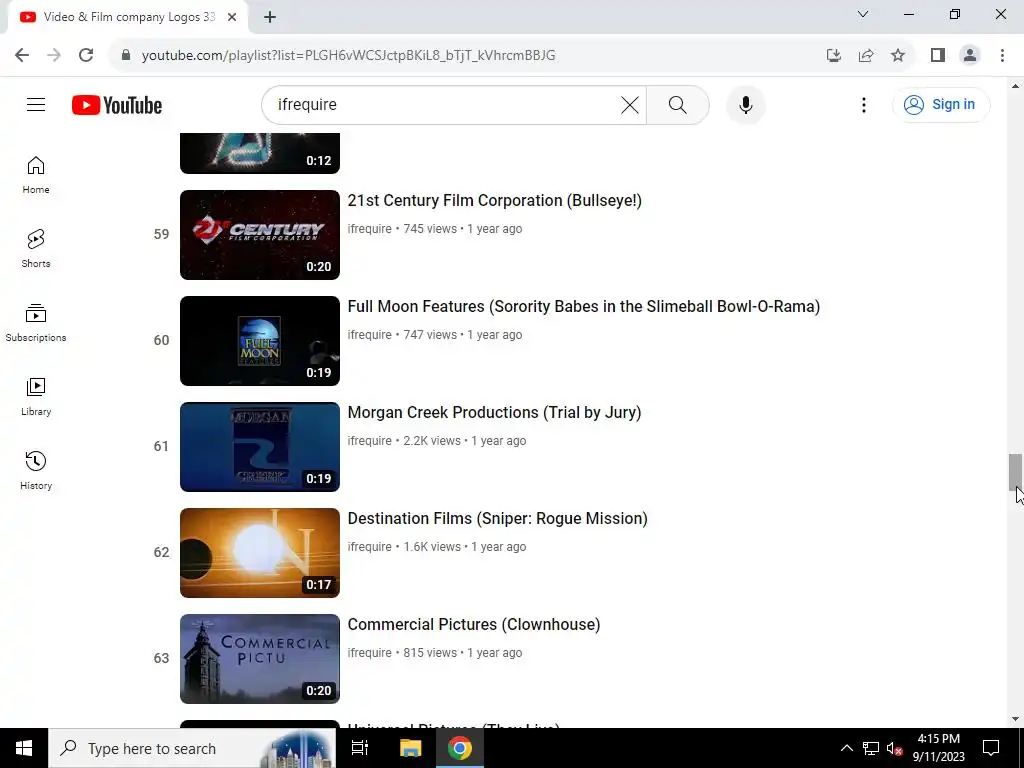Sign in to YouTube
The width and height of the screenshot is (1024, 768).
(x=940, y=104)
